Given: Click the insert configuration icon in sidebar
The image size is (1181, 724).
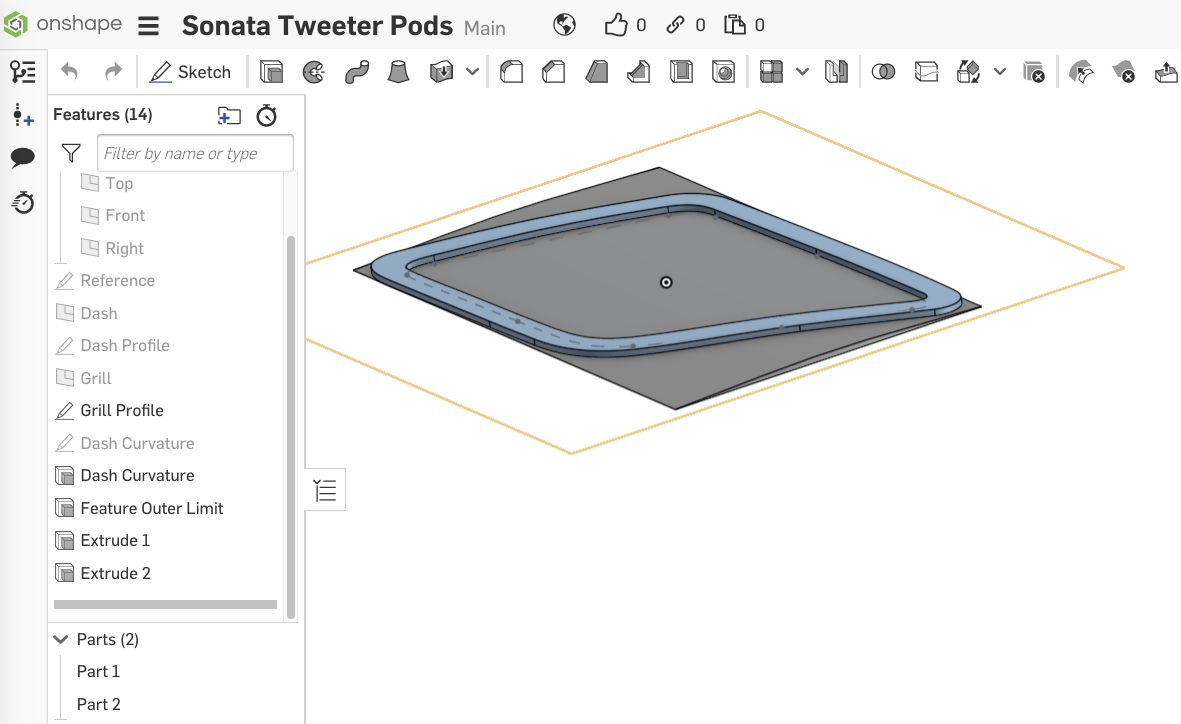Looking at the screenshot, I should pyautogui.click(x=23, y=115).
